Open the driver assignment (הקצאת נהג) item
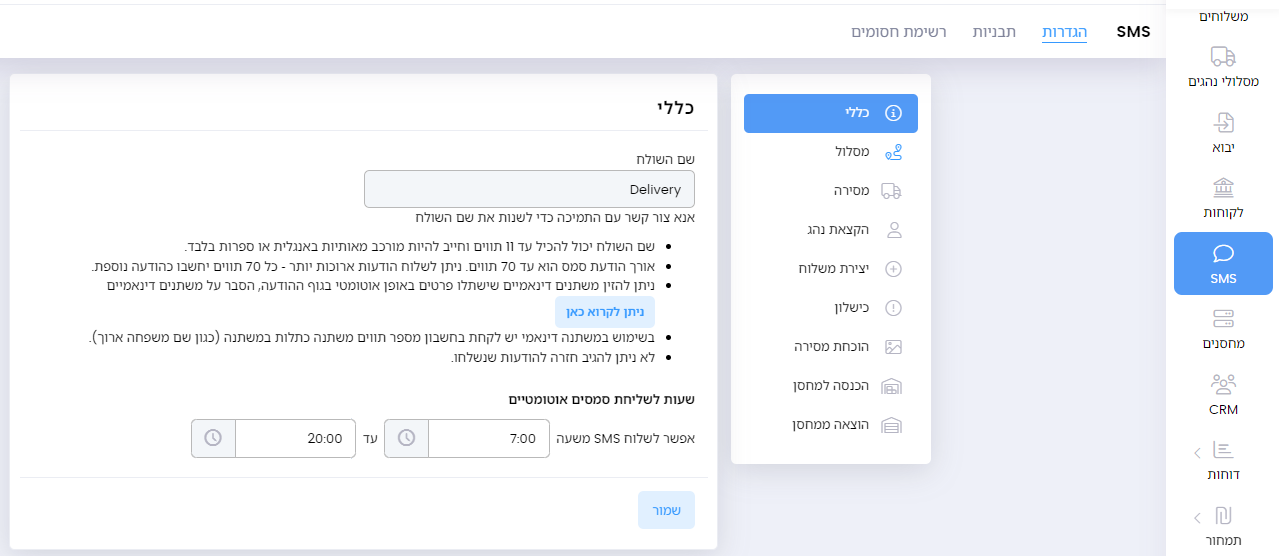Image resolution: width=1279 pixels, height=556 pixels. [x=831, y=230]
